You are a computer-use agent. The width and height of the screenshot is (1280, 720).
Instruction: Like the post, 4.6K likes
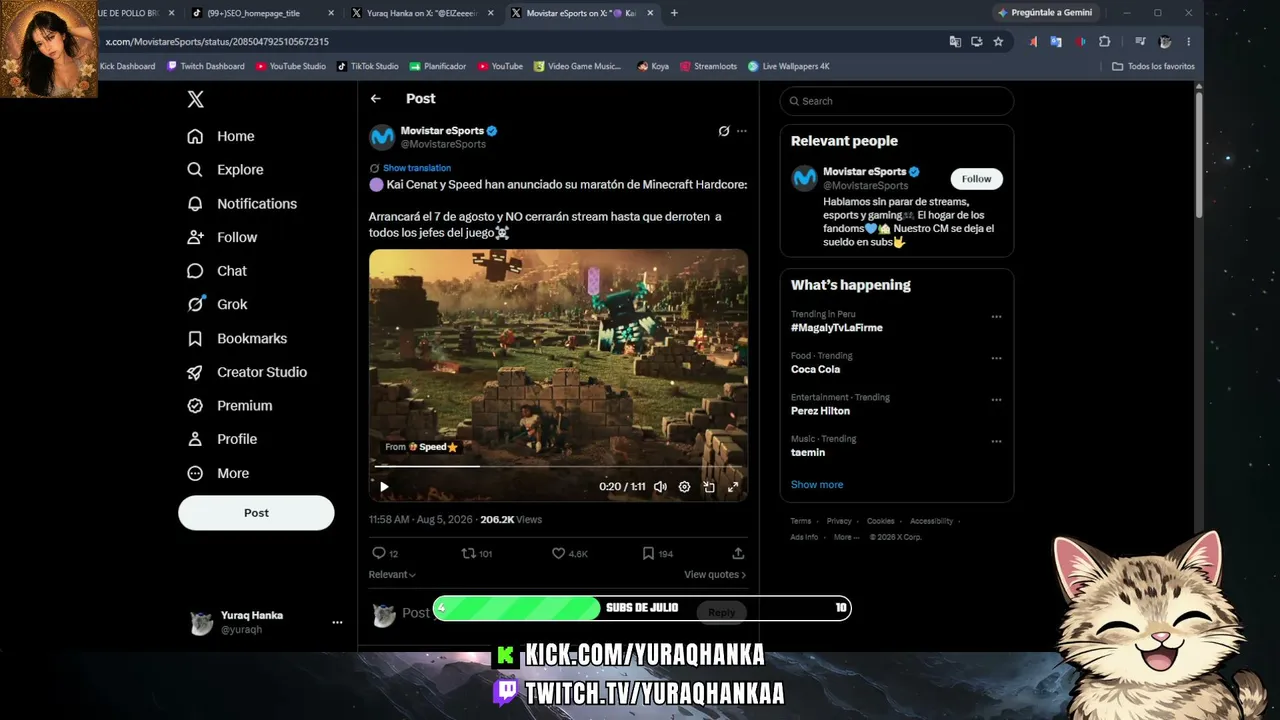[570, 553]
